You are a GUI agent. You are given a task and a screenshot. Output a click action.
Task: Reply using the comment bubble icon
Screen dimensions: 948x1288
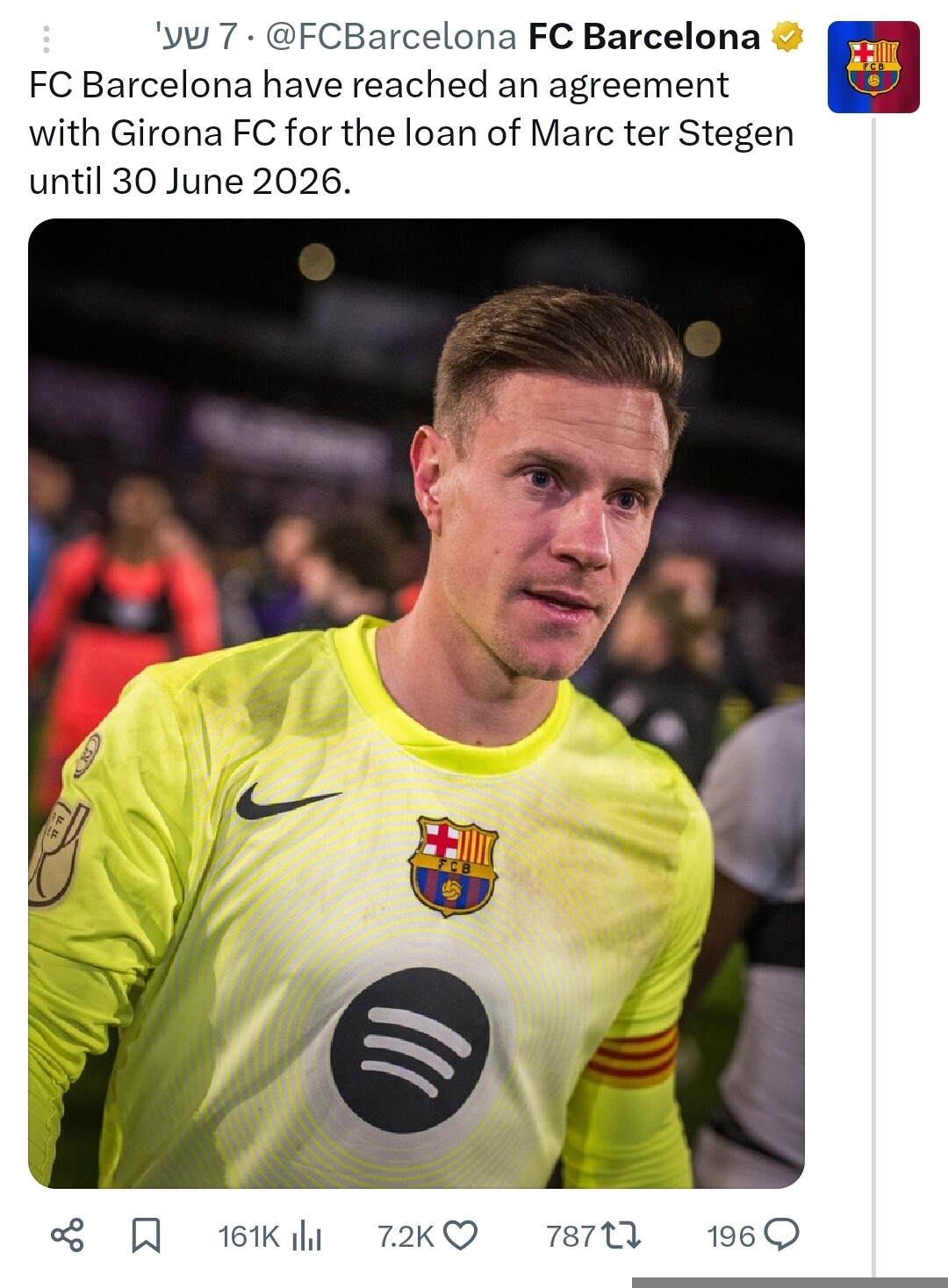click(781, 1234)
